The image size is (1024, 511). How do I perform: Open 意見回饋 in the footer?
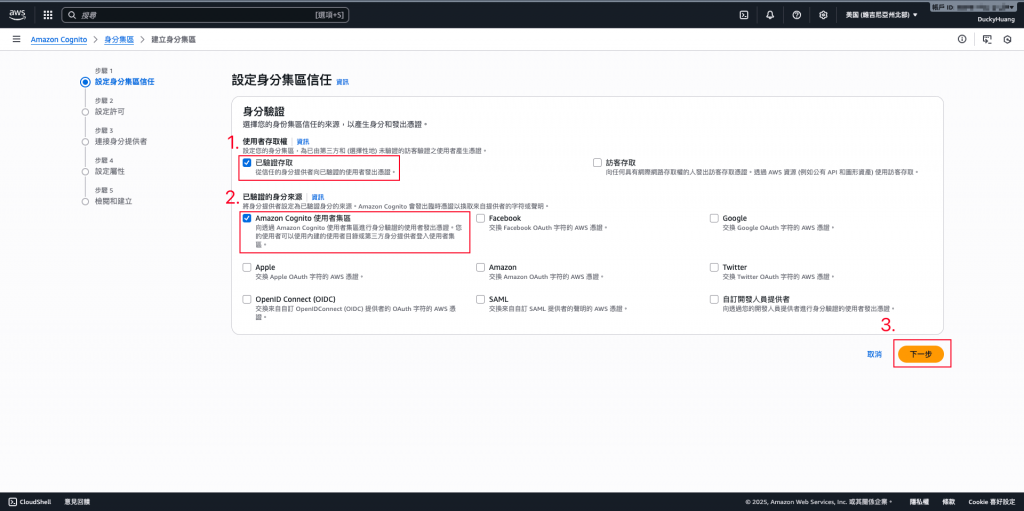click(x=77, y=502)
